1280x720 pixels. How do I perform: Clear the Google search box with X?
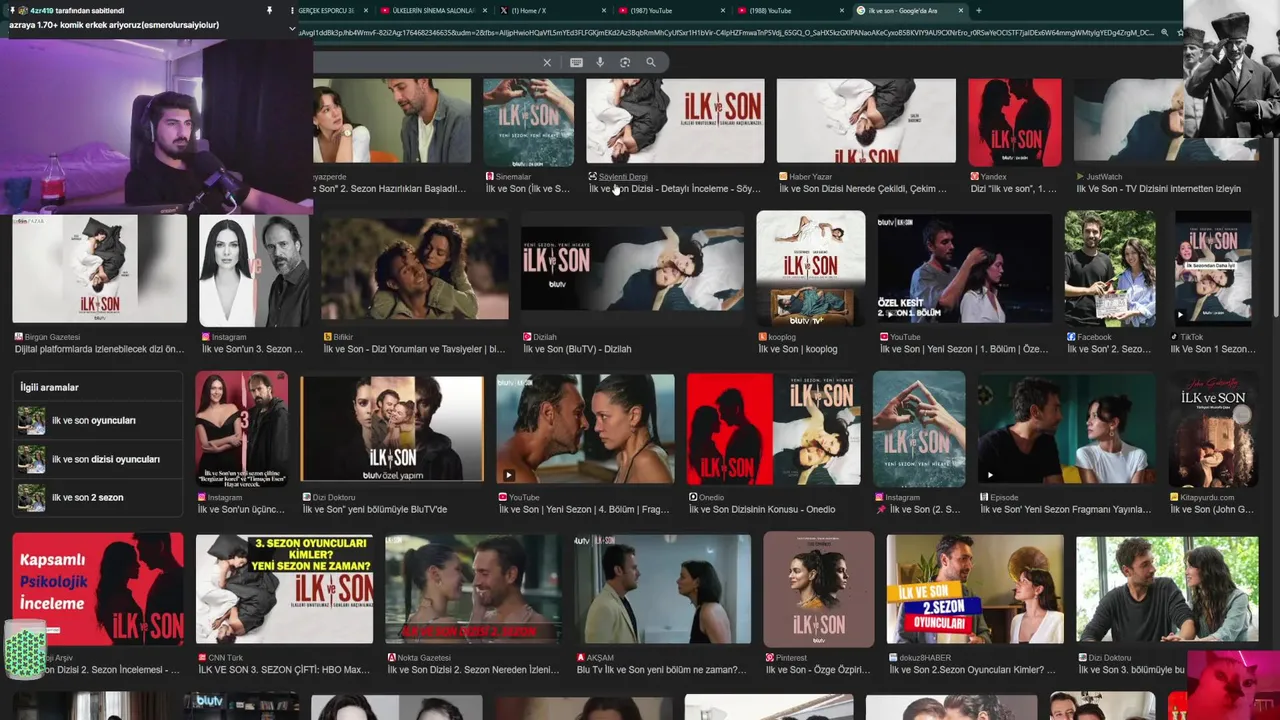point(547,62)
